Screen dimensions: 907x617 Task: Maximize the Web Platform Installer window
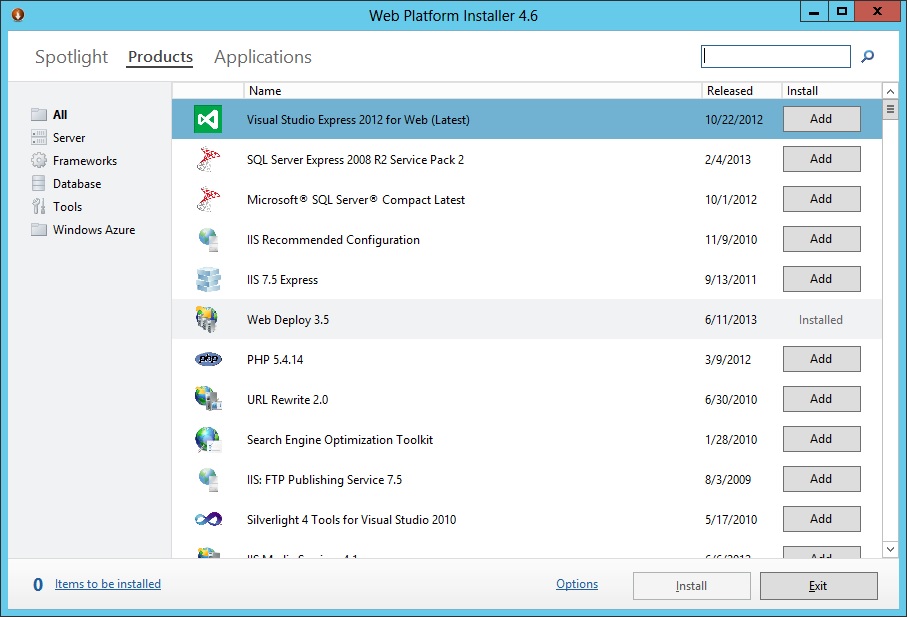842,12
